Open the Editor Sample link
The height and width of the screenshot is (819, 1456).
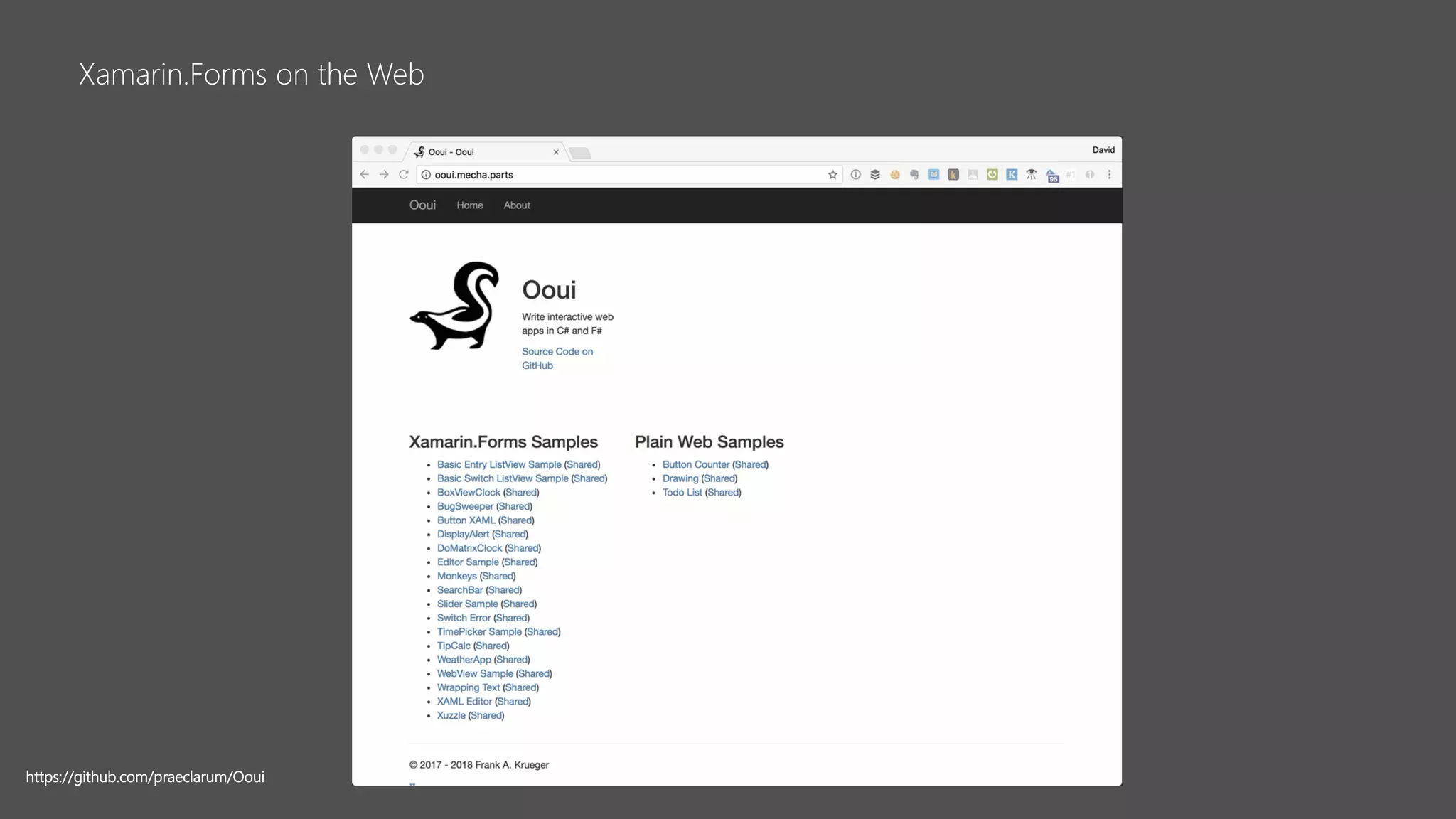coord(468,562)
